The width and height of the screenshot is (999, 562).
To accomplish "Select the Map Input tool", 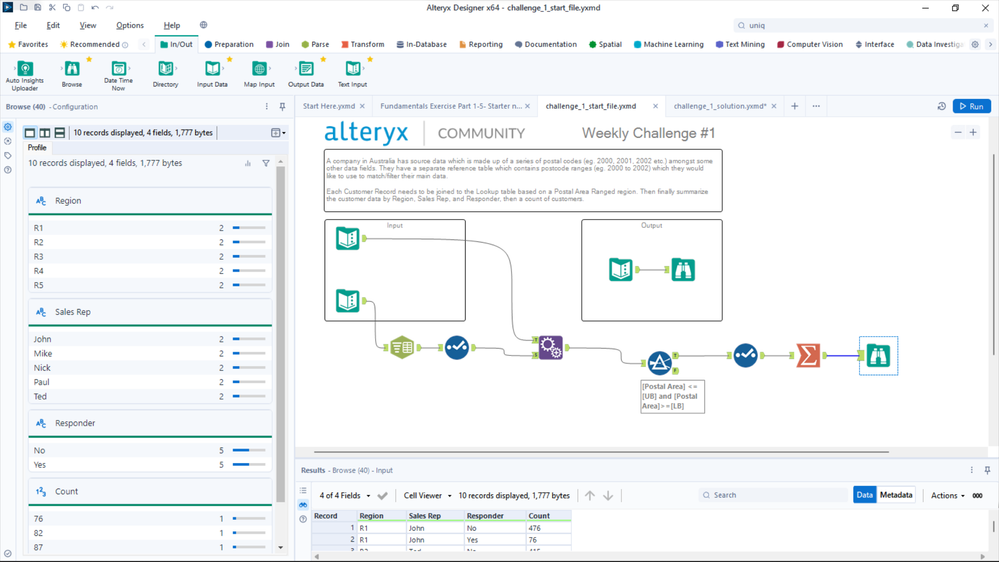I will [x=259, y=75].
